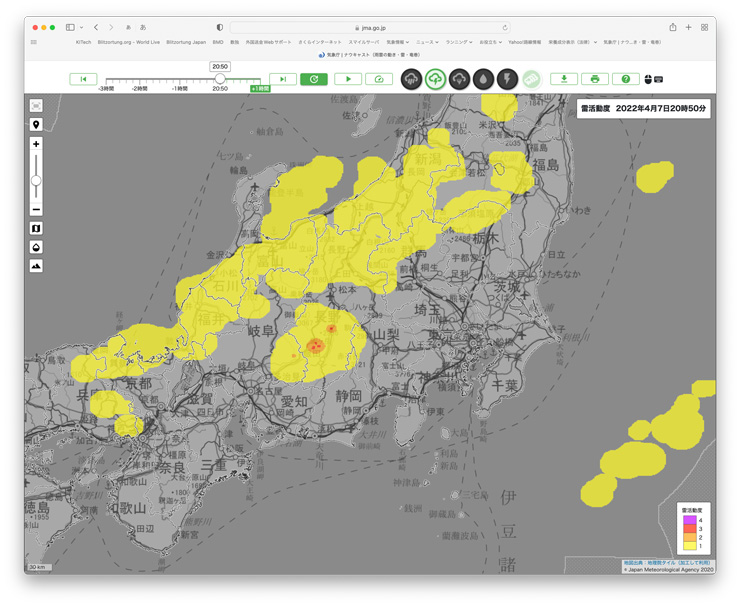This screenshot has width=740, height=606.
Task: Toggle the green-highlighted thunder cloud layer
Action: (x=435, y=79)
